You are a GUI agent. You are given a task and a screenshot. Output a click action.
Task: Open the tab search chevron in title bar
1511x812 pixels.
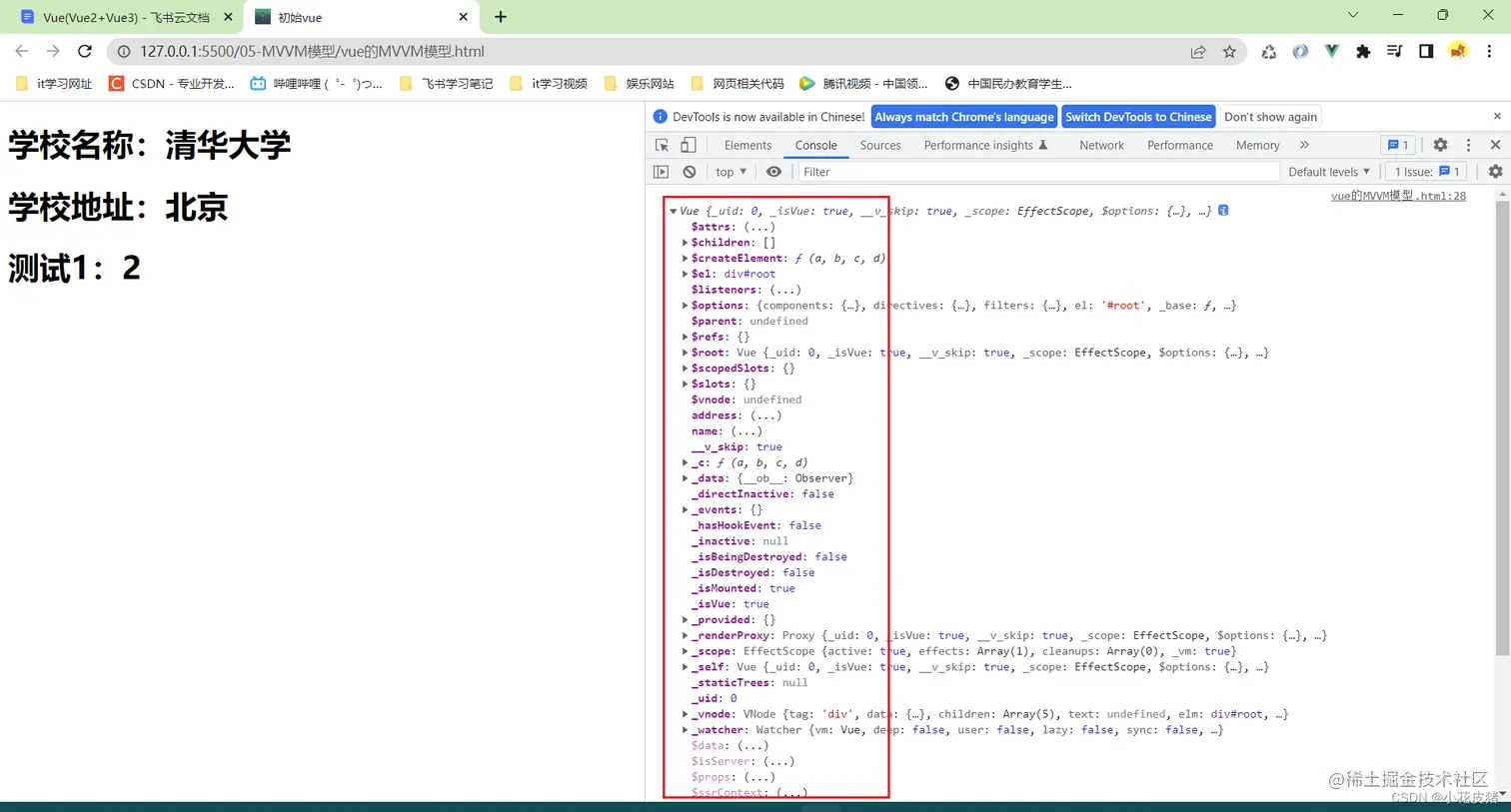click(x=1353, y=15)
